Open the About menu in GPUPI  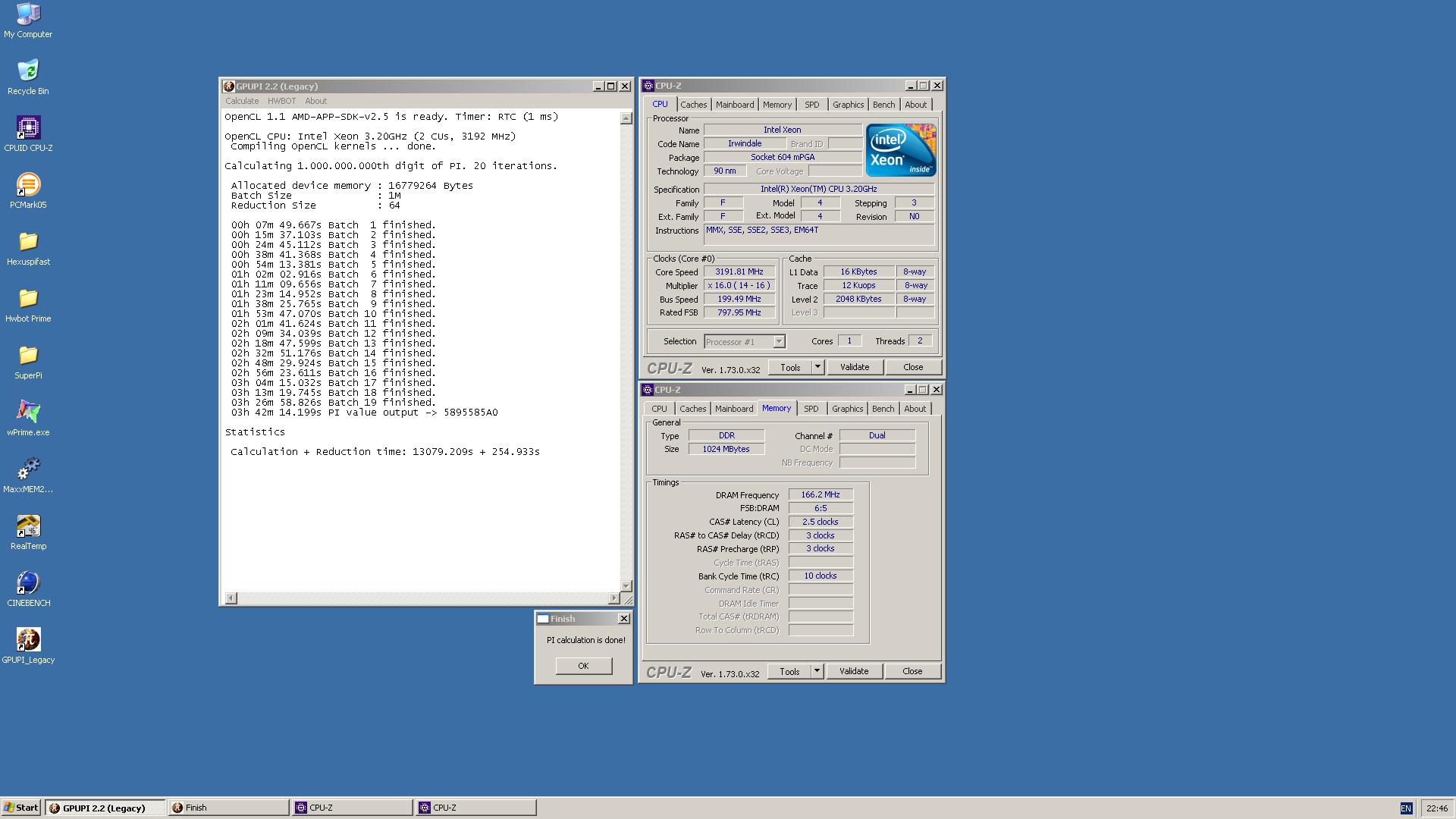[315, 101]
